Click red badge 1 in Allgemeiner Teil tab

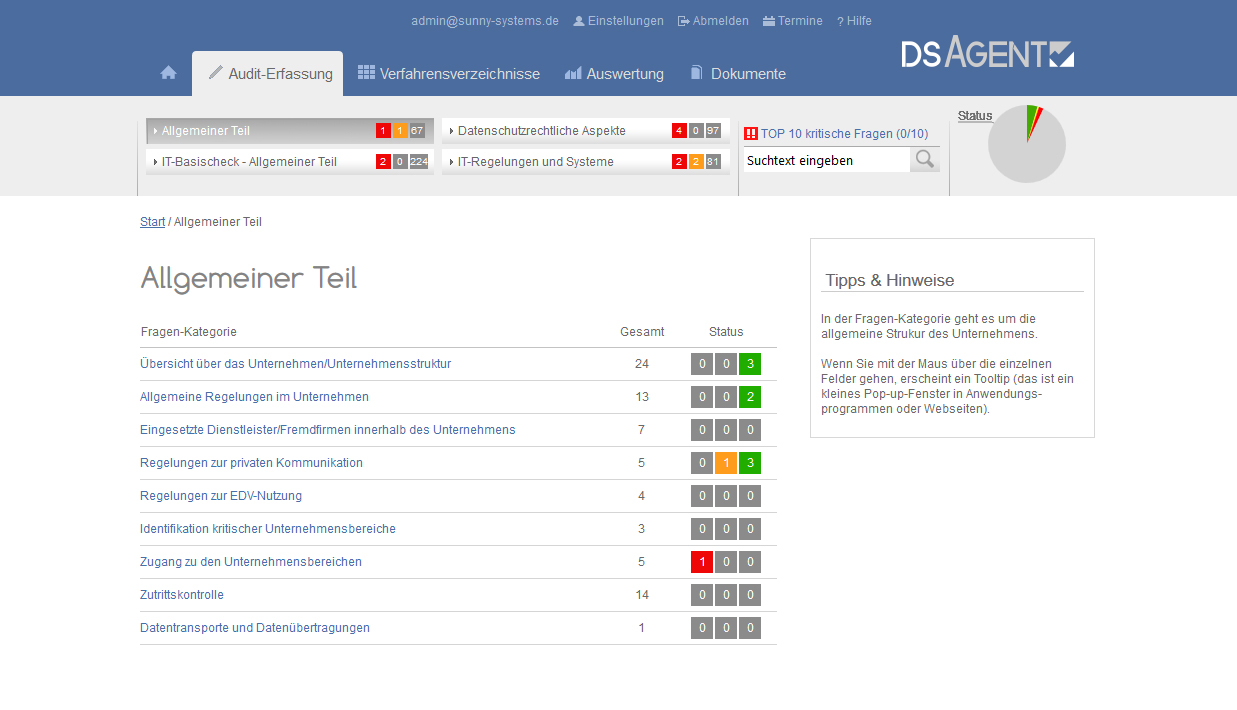pyautogui.click(x=383, y=131)
